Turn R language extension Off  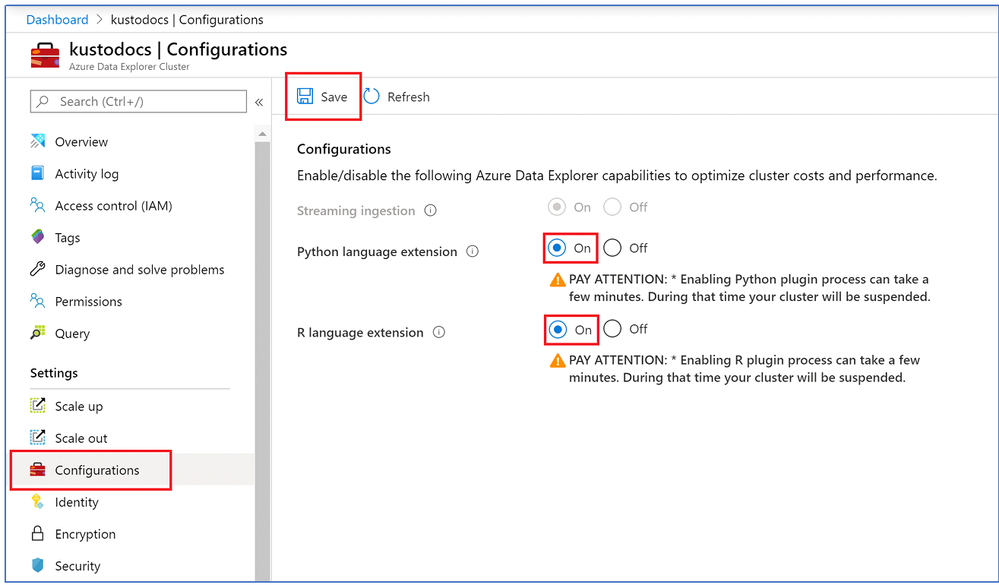coord(613,329)
